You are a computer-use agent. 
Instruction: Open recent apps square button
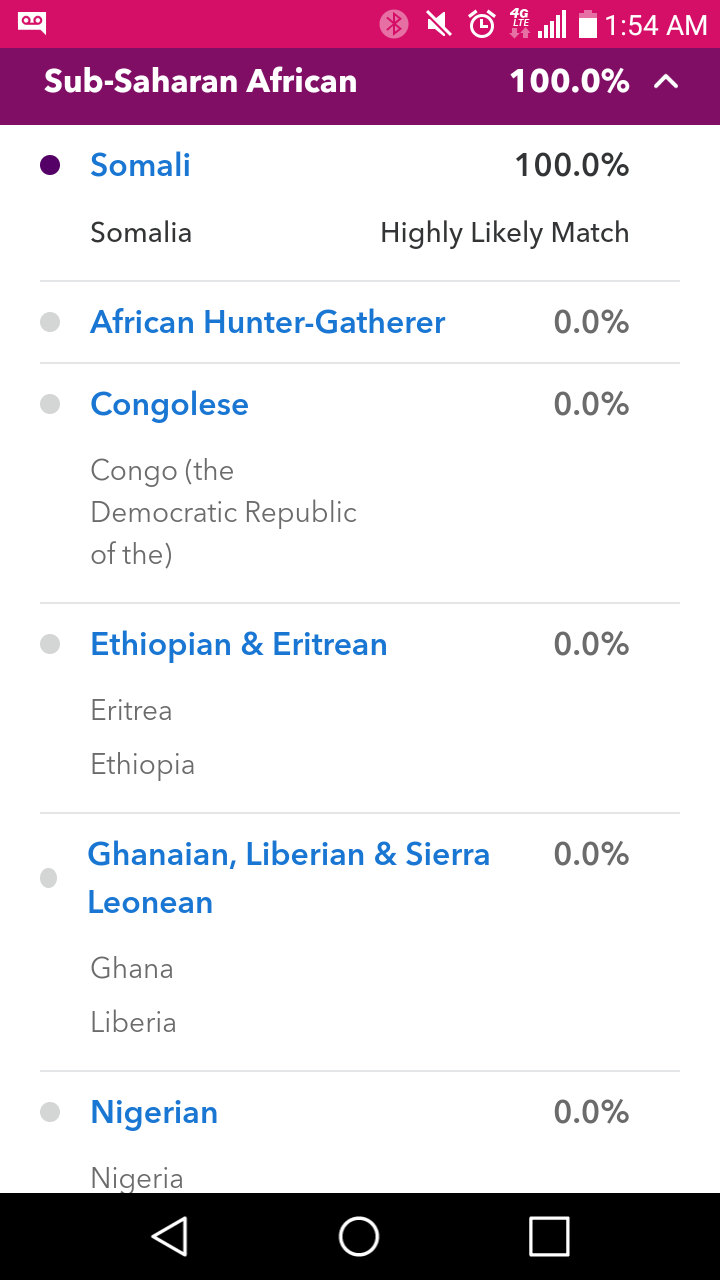tap(549, 1236)
